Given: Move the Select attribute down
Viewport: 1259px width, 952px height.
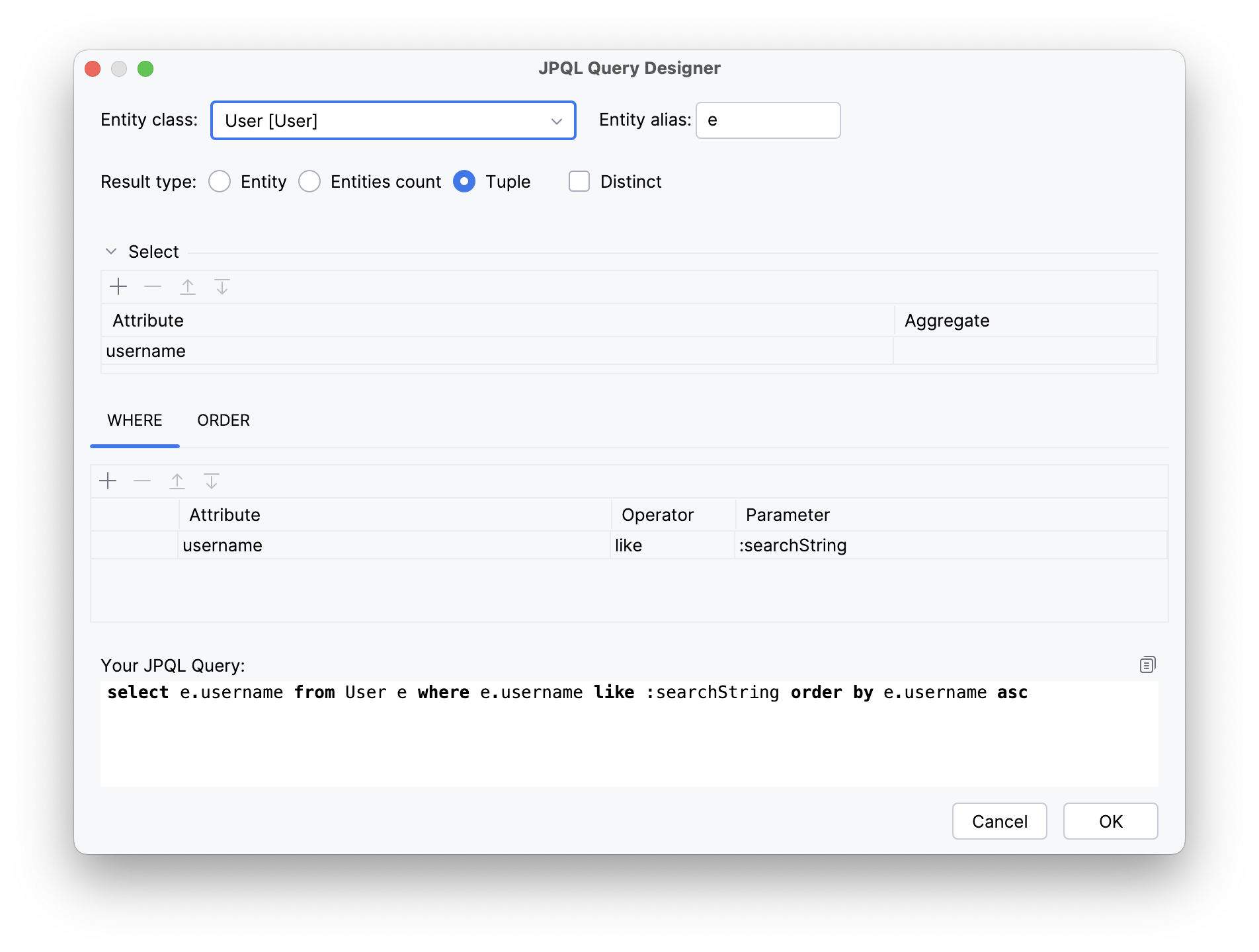Looking at the screenshot, I should click(222, 287).
